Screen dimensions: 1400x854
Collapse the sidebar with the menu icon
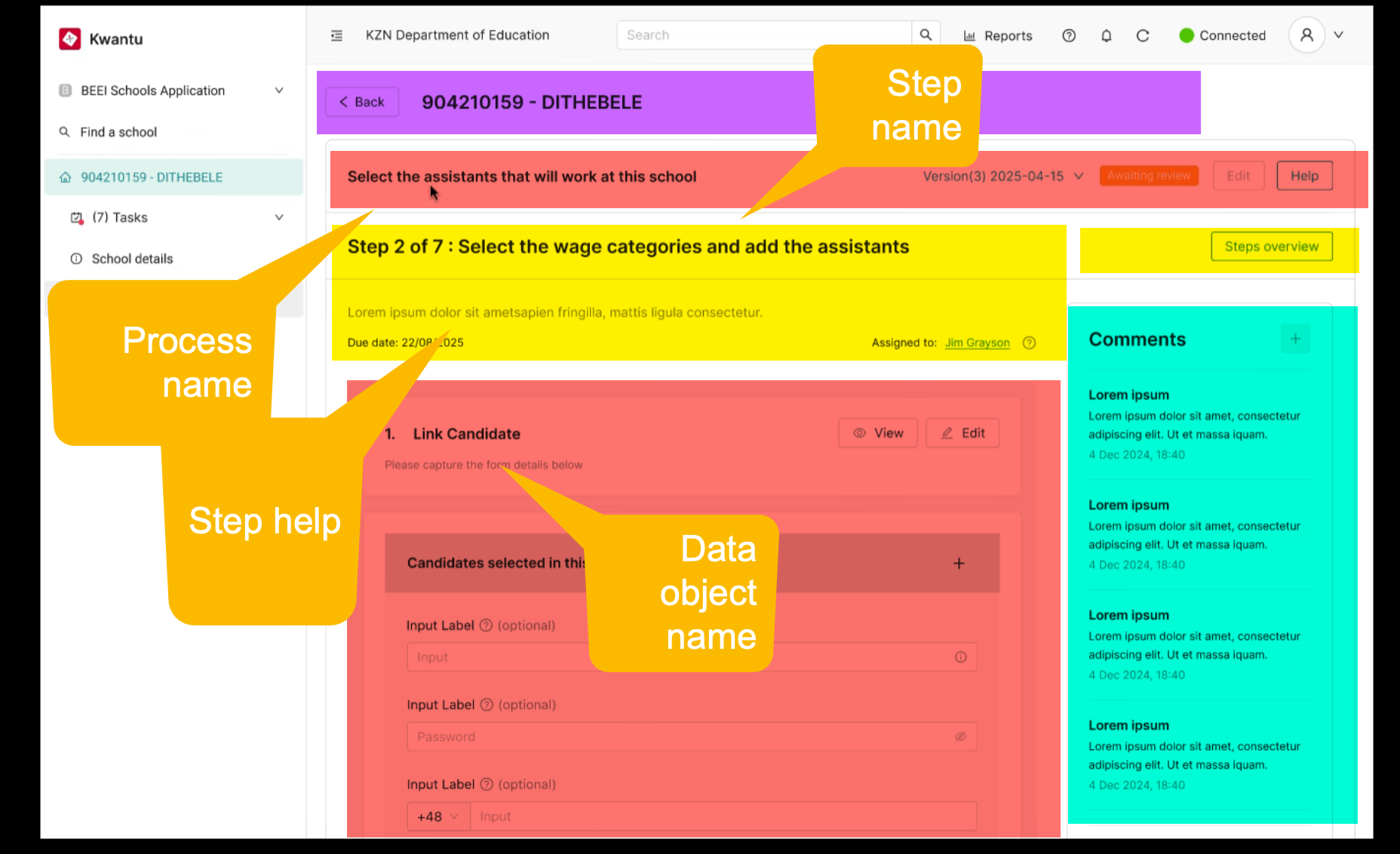pyautogui.click(x=336, y=35)
